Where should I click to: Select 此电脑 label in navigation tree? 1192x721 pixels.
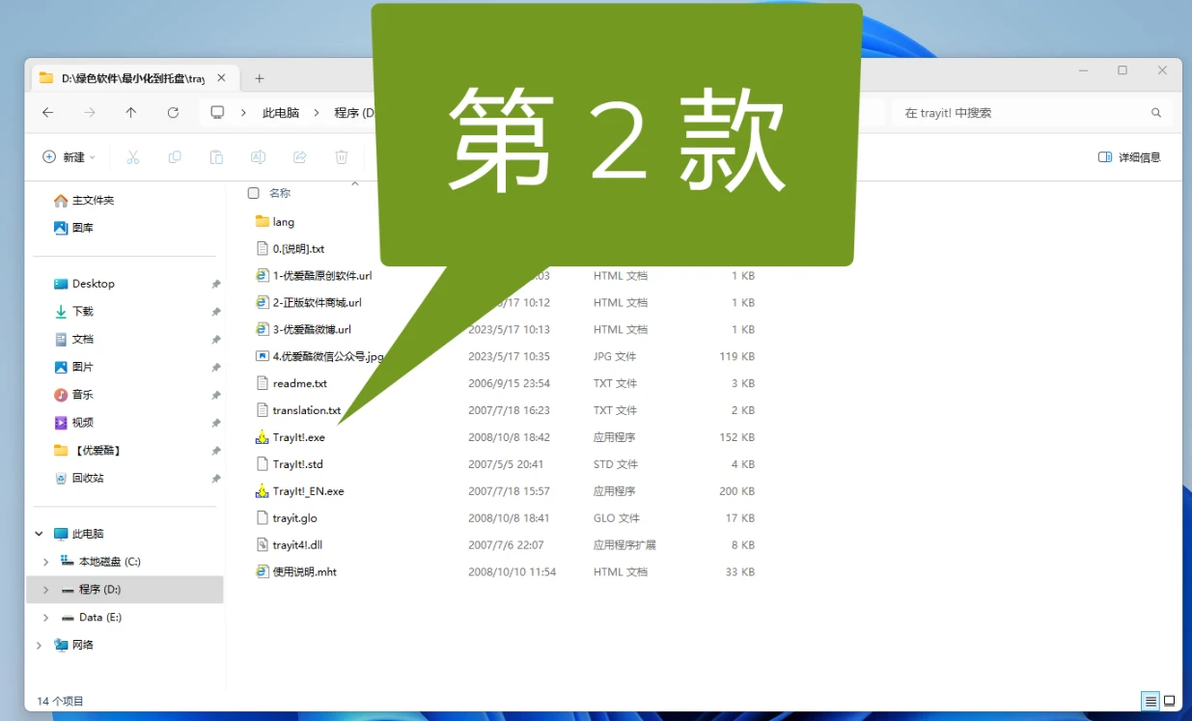(88, 534)
